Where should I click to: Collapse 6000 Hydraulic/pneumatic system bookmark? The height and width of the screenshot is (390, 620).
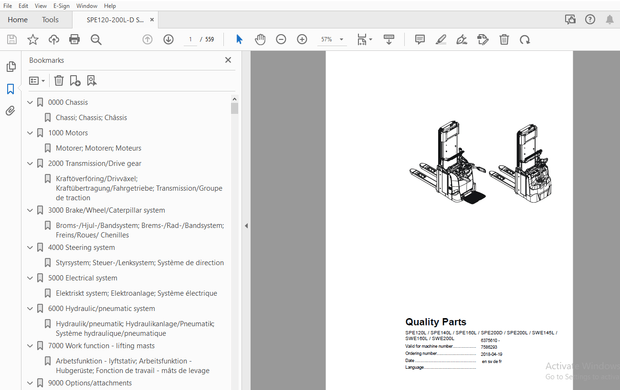(30, 309)
